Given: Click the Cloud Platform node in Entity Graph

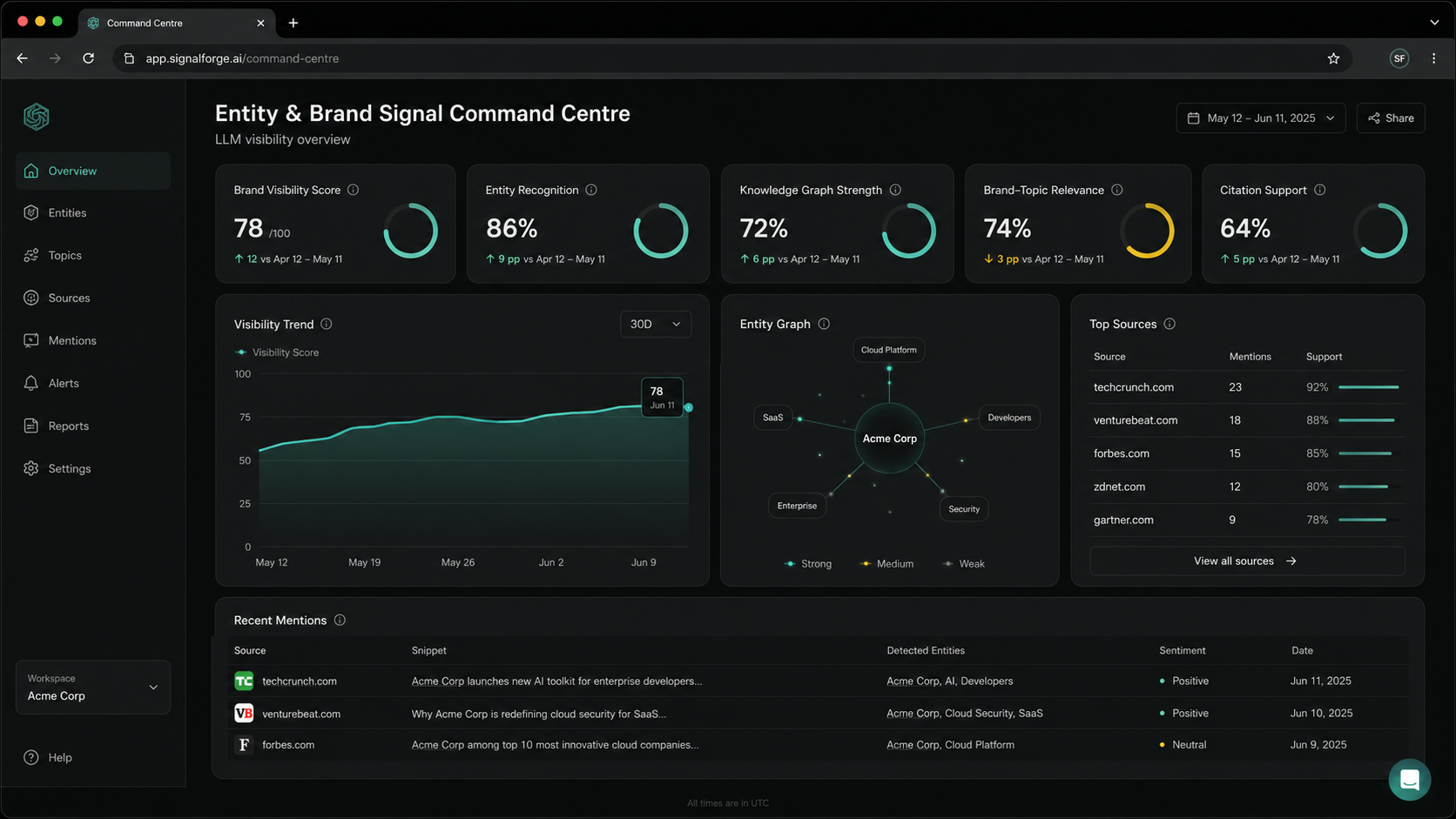Looking at the screenshot, I should (888, 350).
